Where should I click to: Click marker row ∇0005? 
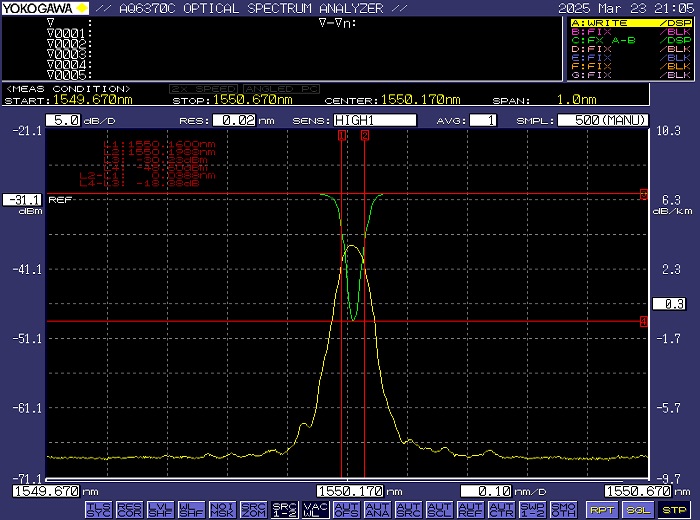coord(69,75)
